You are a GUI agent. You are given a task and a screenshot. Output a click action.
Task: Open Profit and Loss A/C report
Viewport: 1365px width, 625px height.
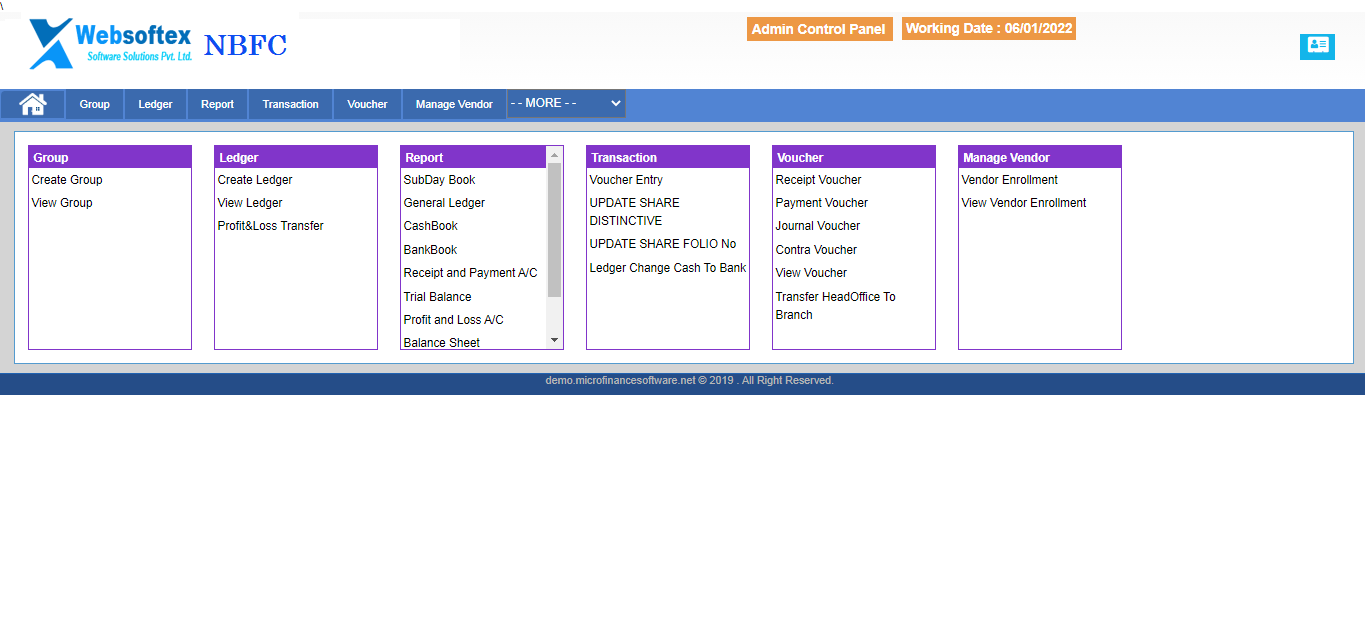pyautogui.click(x=453, y=320)
